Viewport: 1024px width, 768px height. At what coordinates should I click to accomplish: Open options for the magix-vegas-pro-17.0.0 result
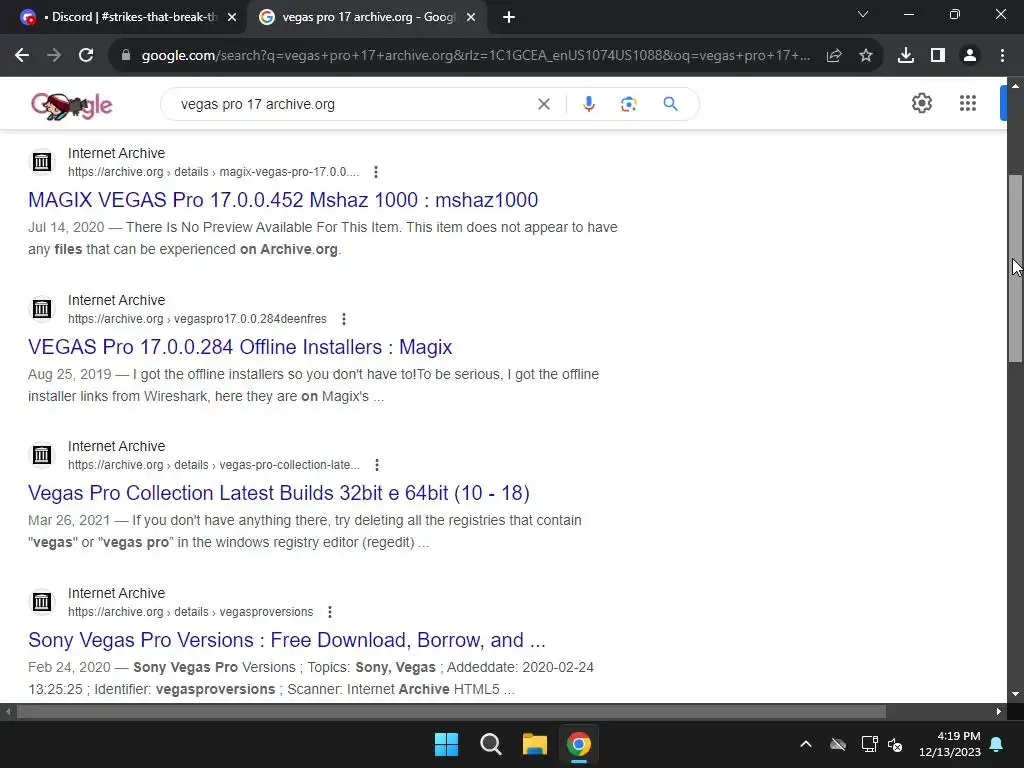[x=376, y=172]
